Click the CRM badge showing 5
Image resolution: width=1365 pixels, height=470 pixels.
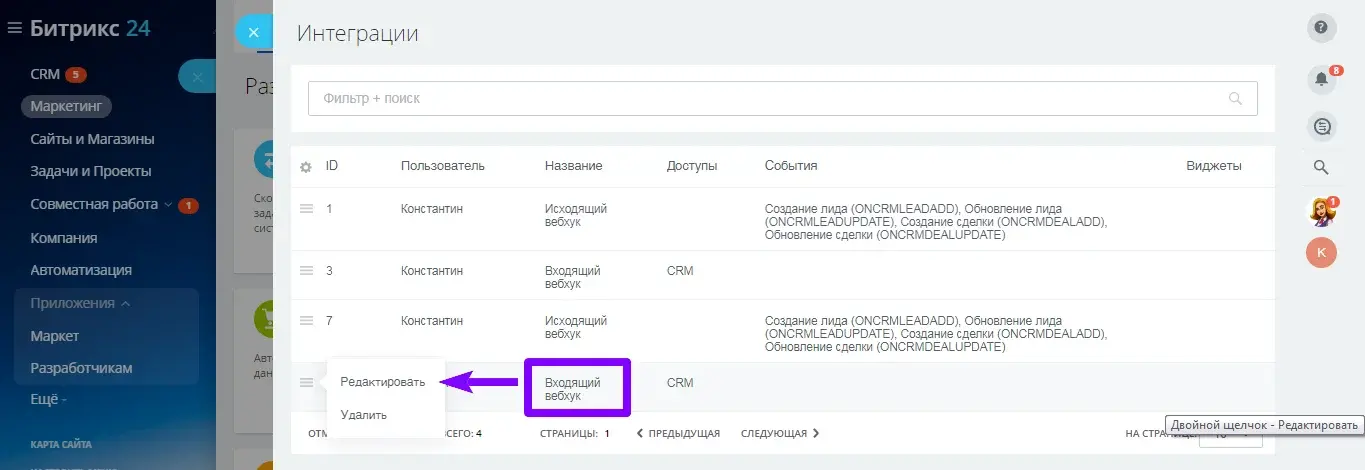click(76, 74)
